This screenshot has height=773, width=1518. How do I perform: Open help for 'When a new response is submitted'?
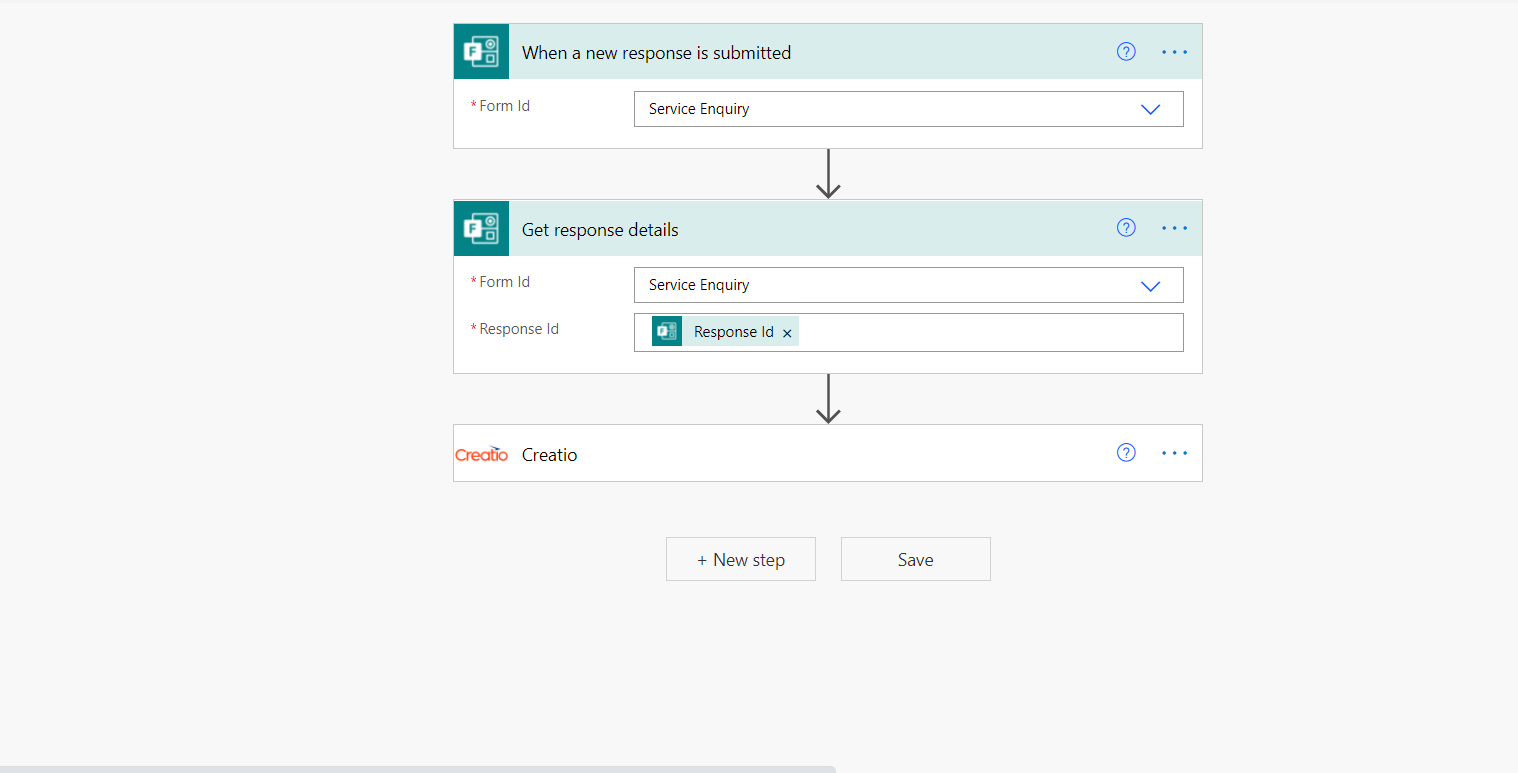pos(1126,52)
